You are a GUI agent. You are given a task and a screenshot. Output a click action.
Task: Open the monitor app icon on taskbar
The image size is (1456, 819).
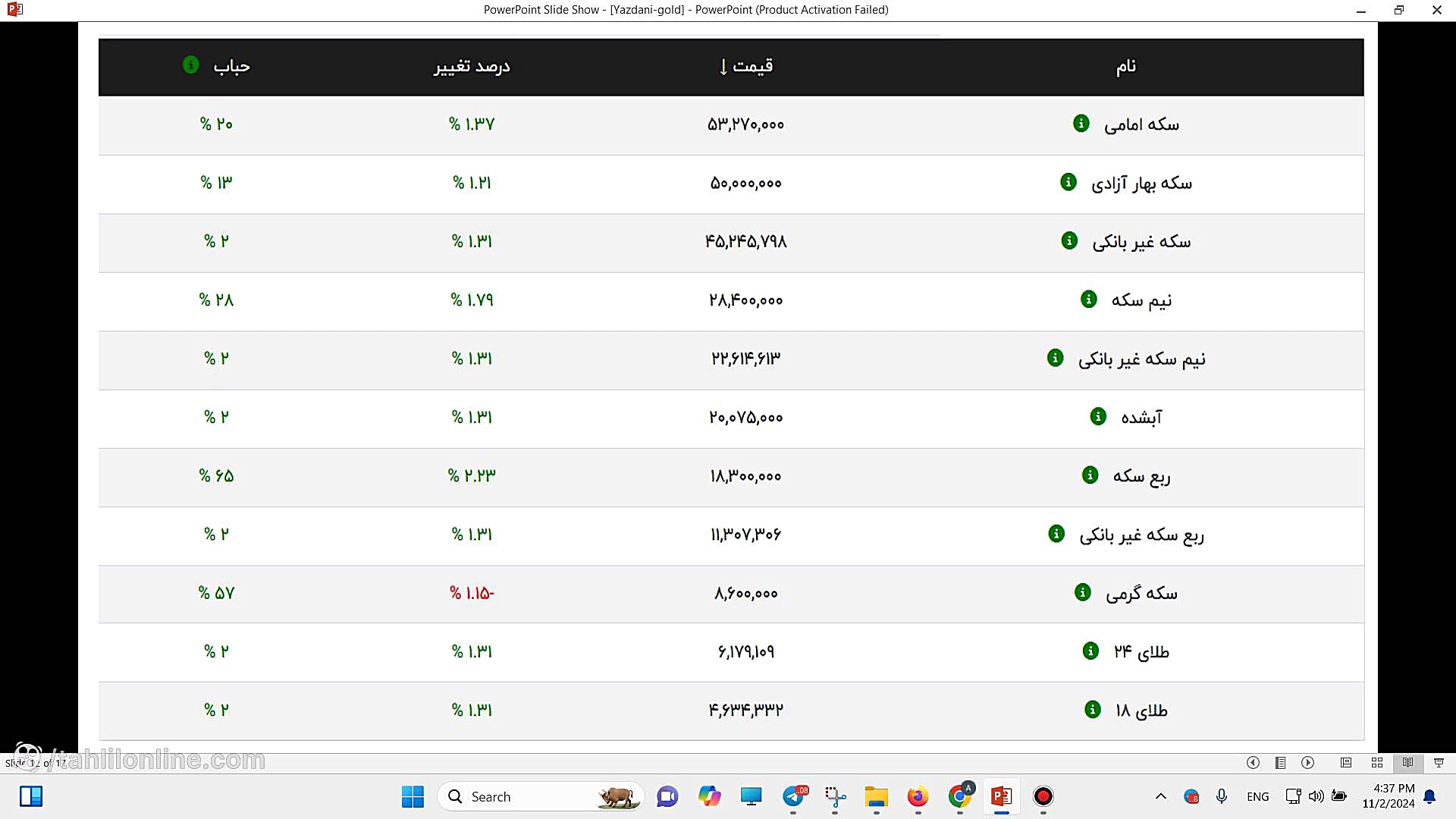(x=752, y=796)
